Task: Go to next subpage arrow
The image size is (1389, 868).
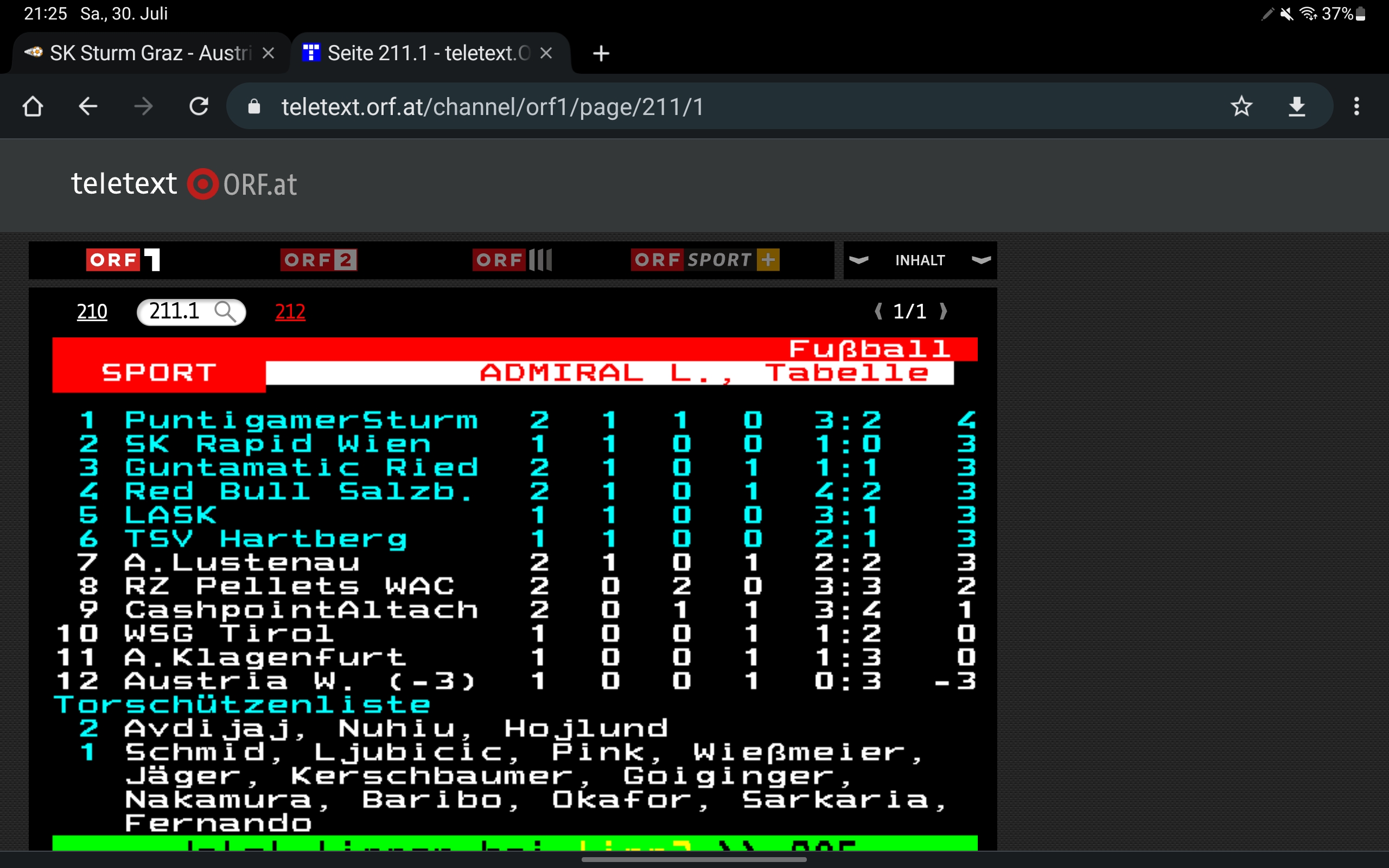Action: tap(942, 311)
